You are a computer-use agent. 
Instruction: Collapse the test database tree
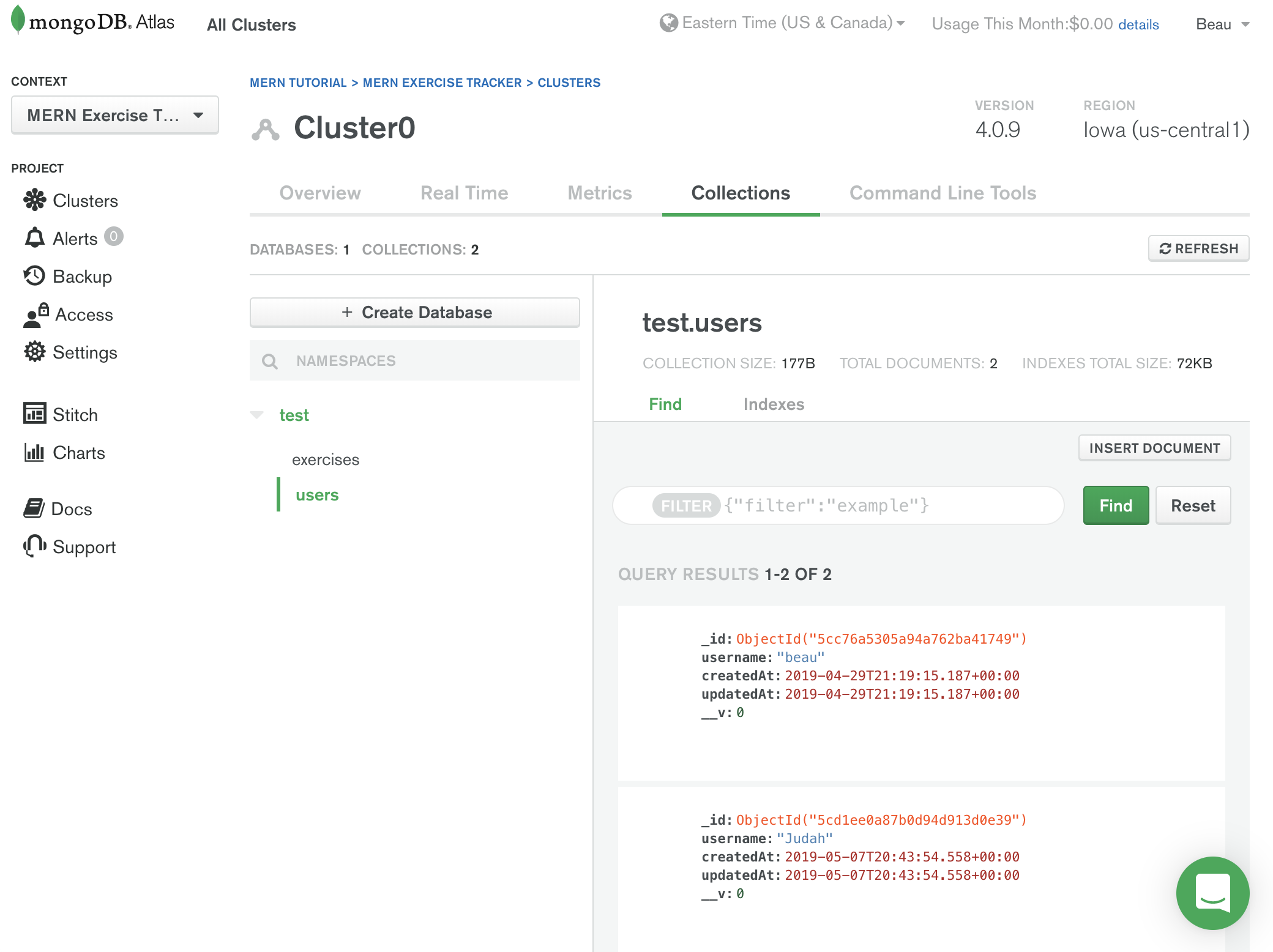pos(257,415)
